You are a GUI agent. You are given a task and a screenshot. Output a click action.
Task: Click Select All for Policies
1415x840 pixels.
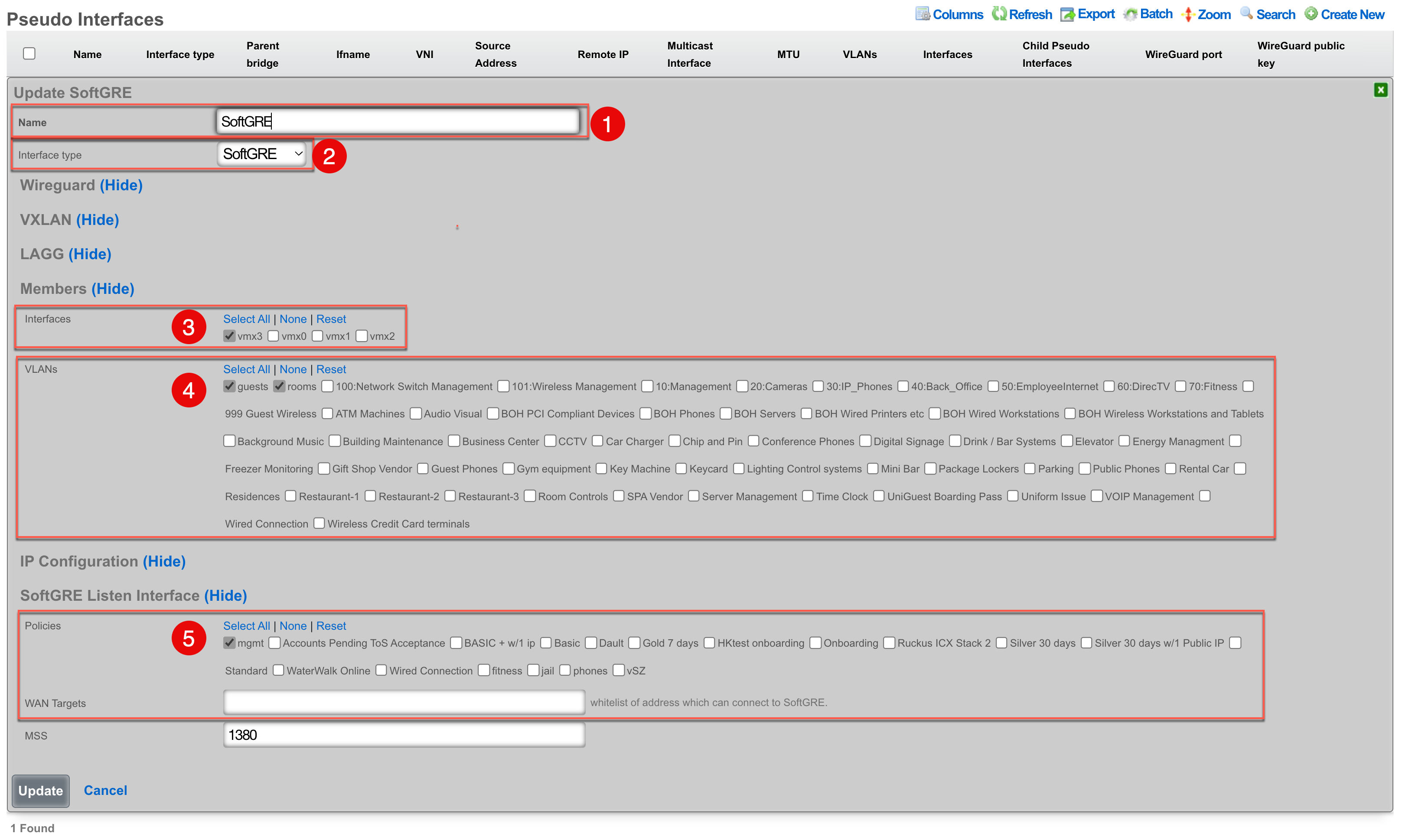pyautogui.click(x=247, y=626)
